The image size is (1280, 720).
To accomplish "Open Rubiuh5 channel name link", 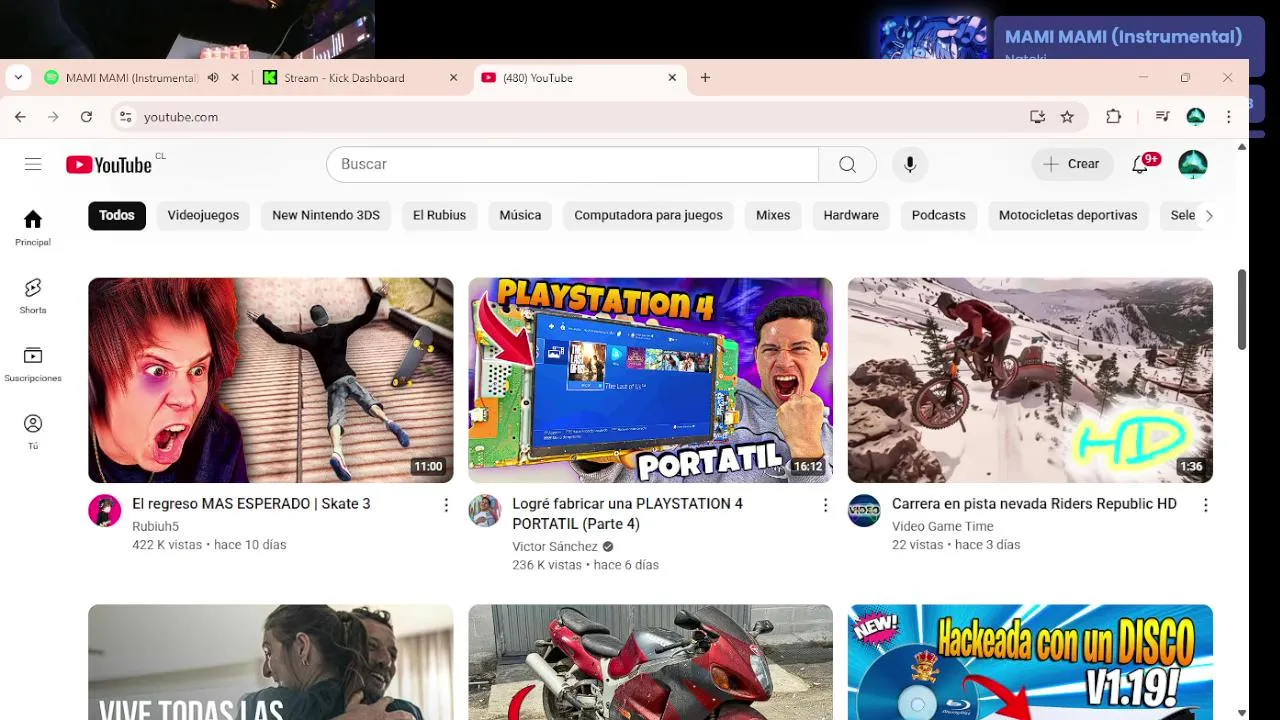I will click(155, 526).
